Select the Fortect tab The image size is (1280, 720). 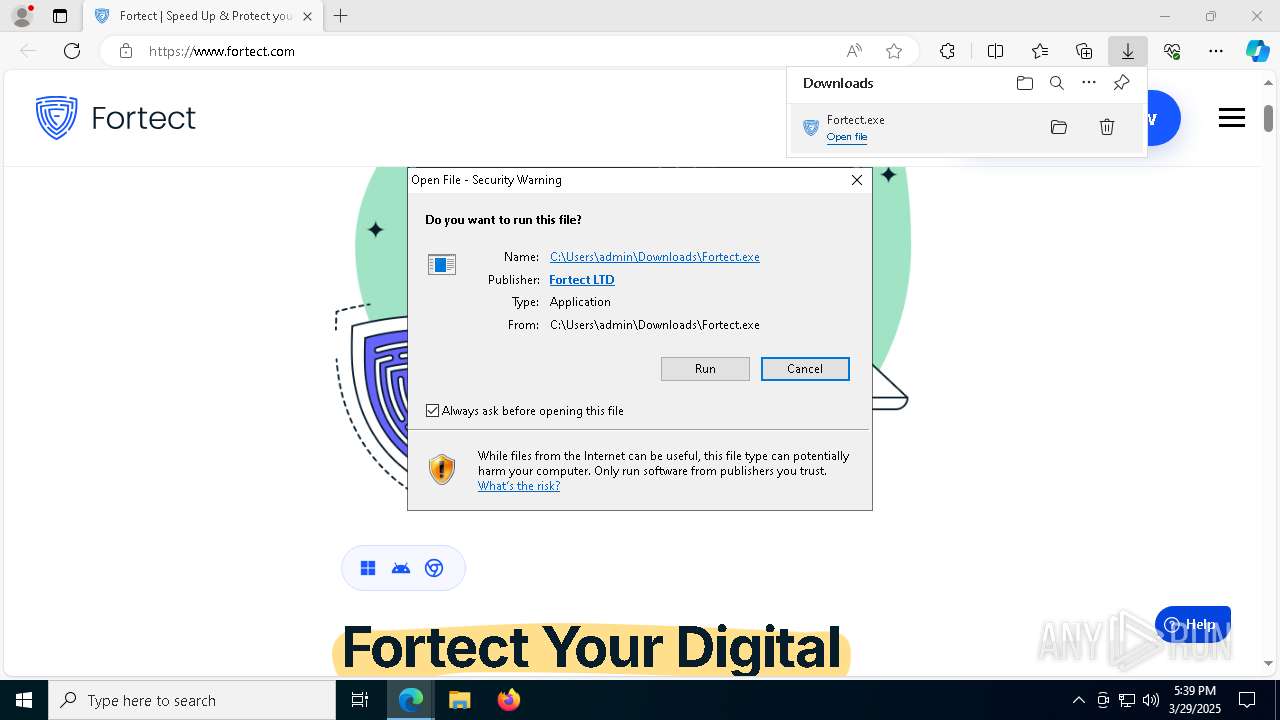(203, 16)
